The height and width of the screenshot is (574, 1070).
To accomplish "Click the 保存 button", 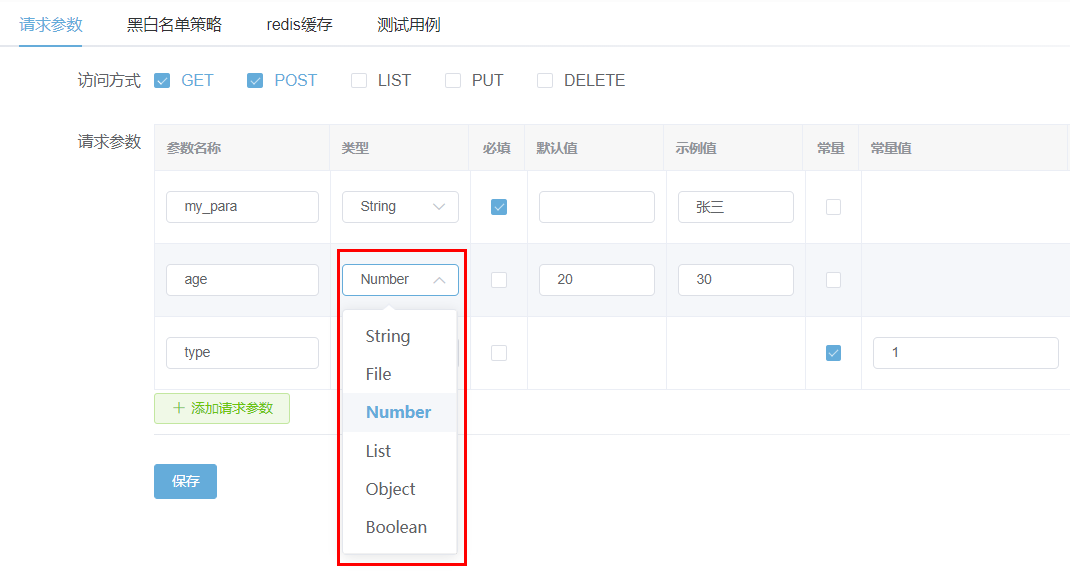I will 185,481.
